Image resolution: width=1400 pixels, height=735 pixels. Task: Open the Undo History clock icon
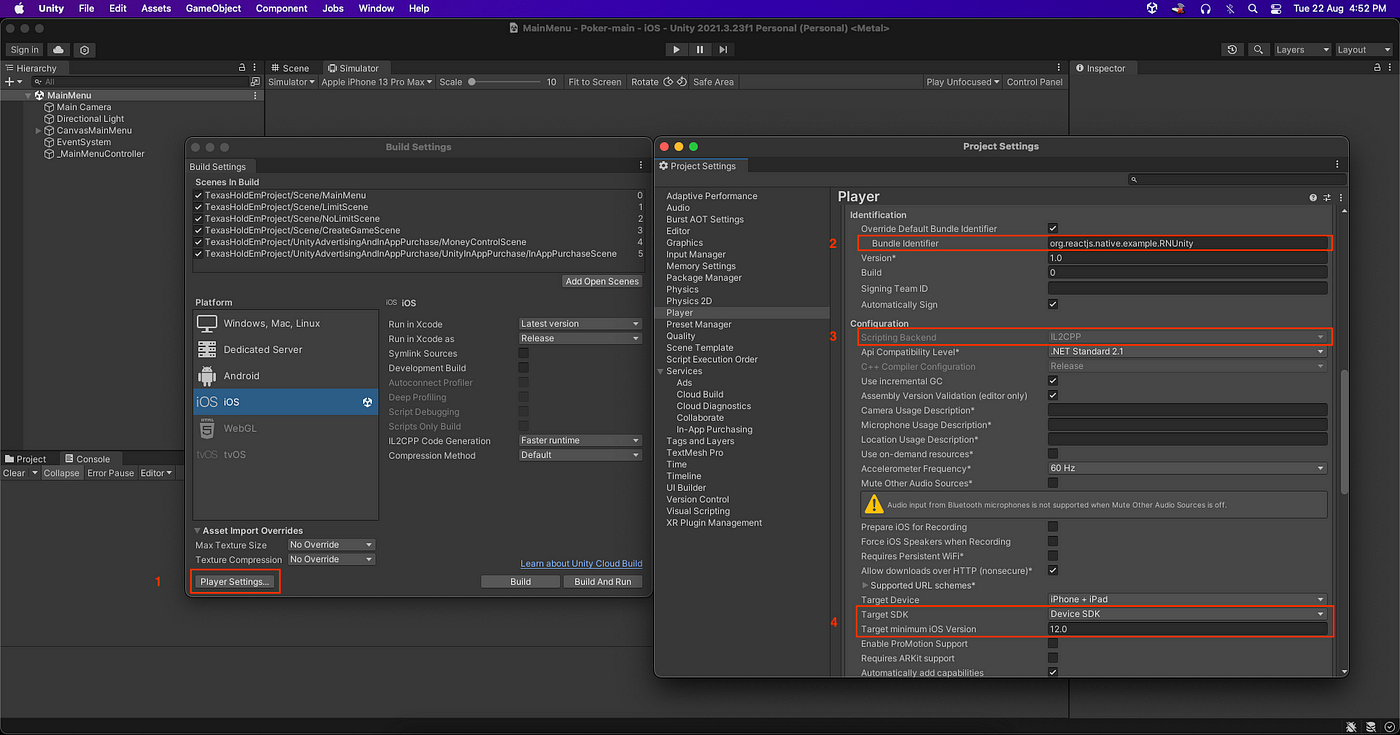(1233, 50)
